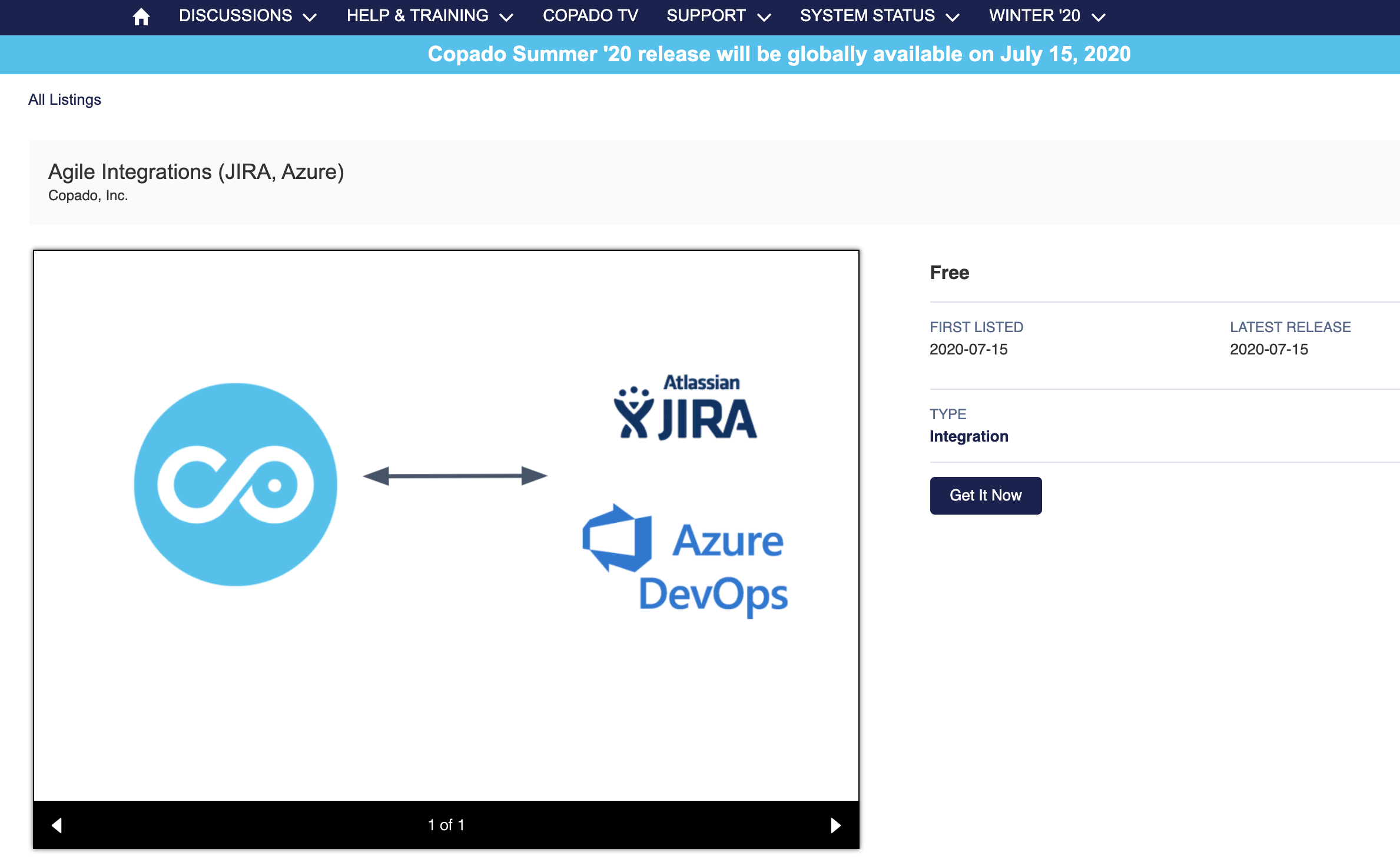Show the previous slide in carousel
The width and height of the screenshot is (1400, 862).
pyautogui.click(x=57, y=825)
